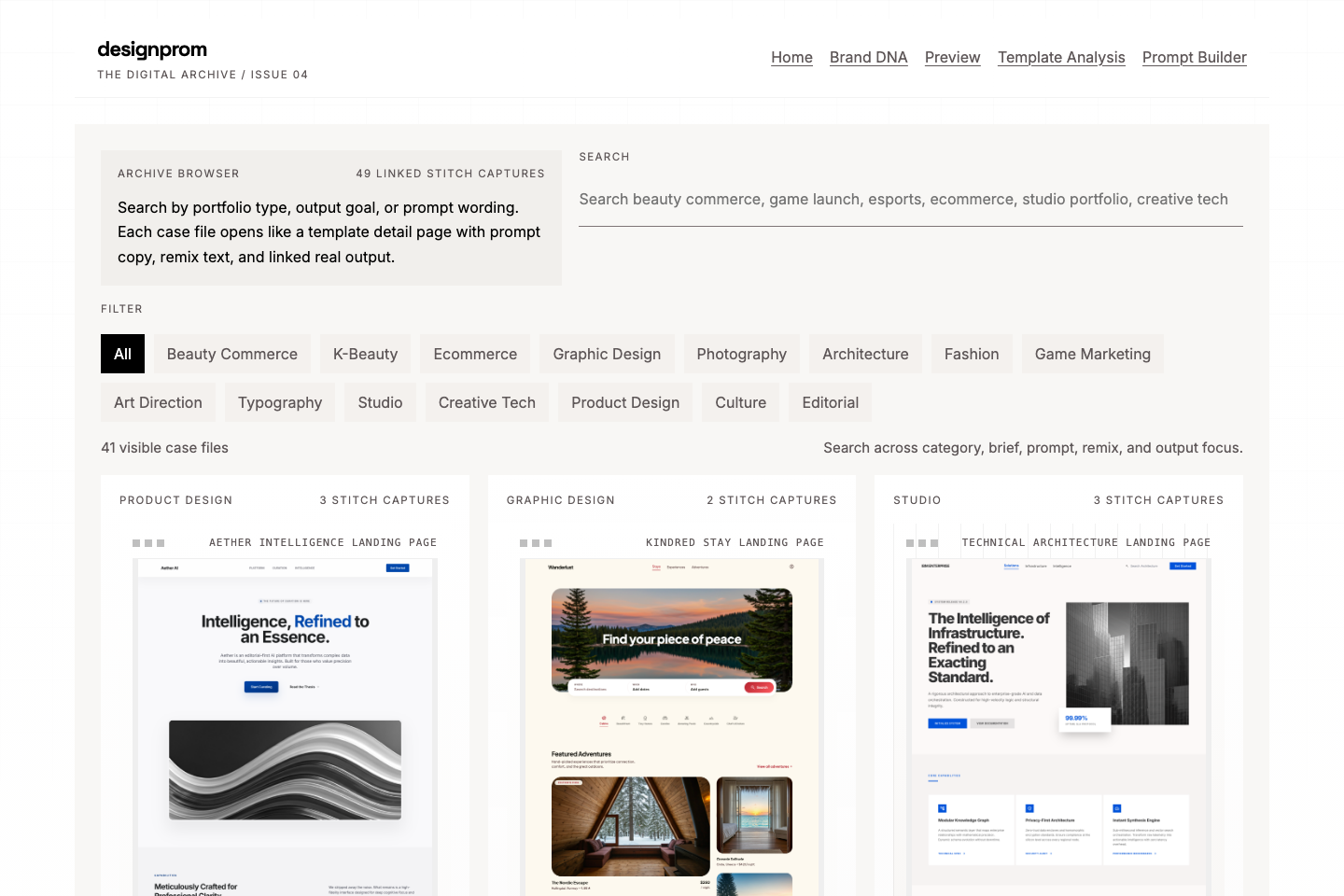1344x896 pixels.
Task: Open the Aether Intelligence preview thumbnail
Action: (x=285, y=727)
